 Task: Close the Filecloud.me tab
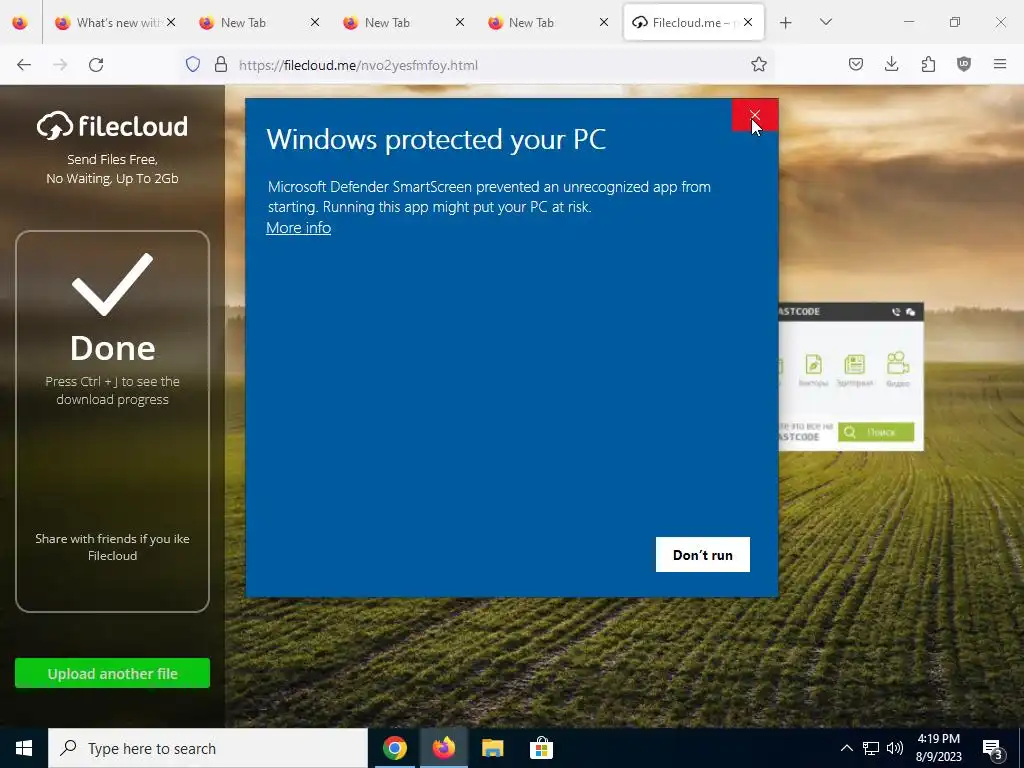pos(748,22)
